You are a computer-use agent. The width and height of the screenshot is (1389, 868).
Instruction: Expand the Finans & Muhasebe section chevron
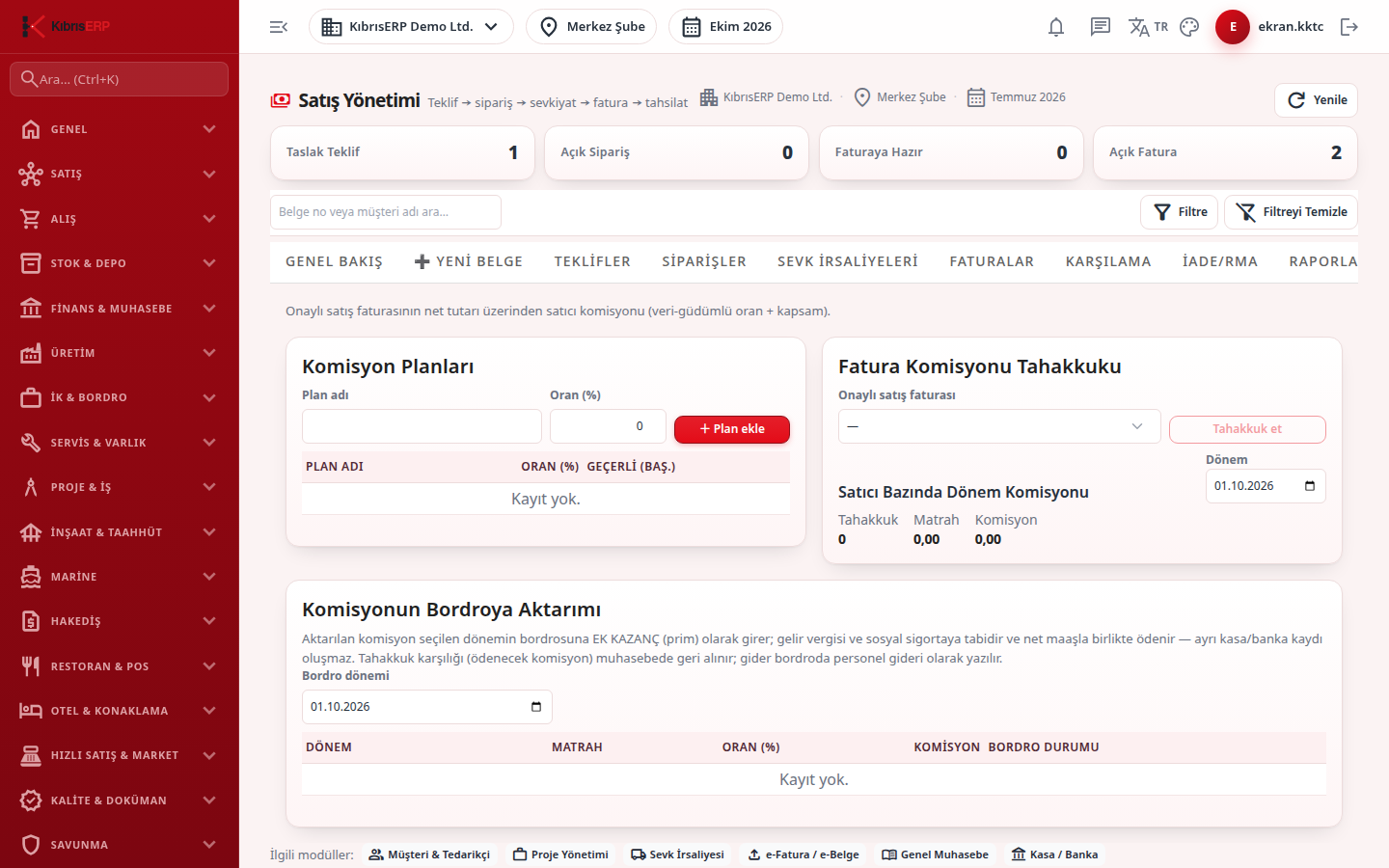pyautogui.click(x=209, y=309)
